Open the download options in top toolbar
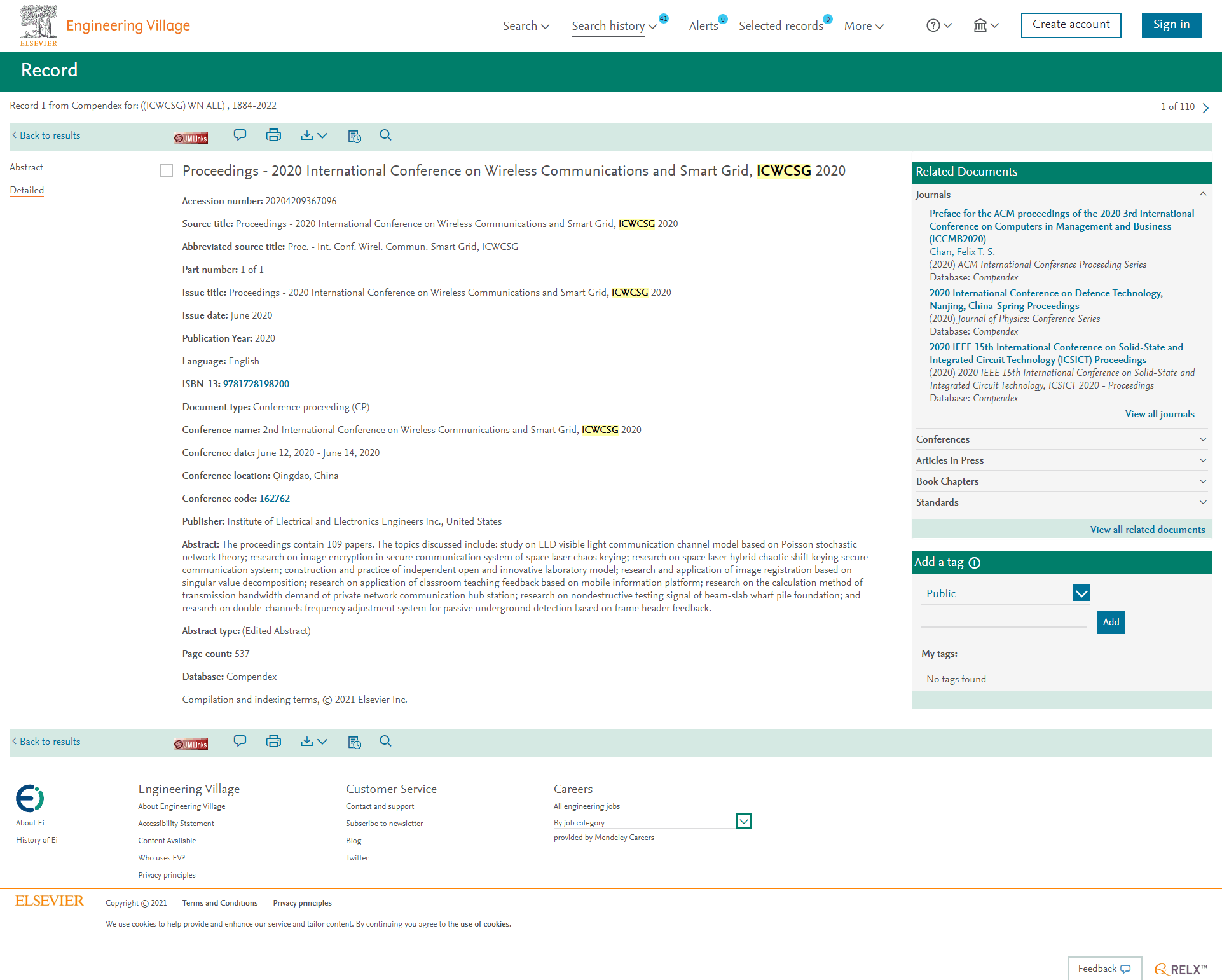This screenshot has height=980, width=1222. tap(313, 135)
